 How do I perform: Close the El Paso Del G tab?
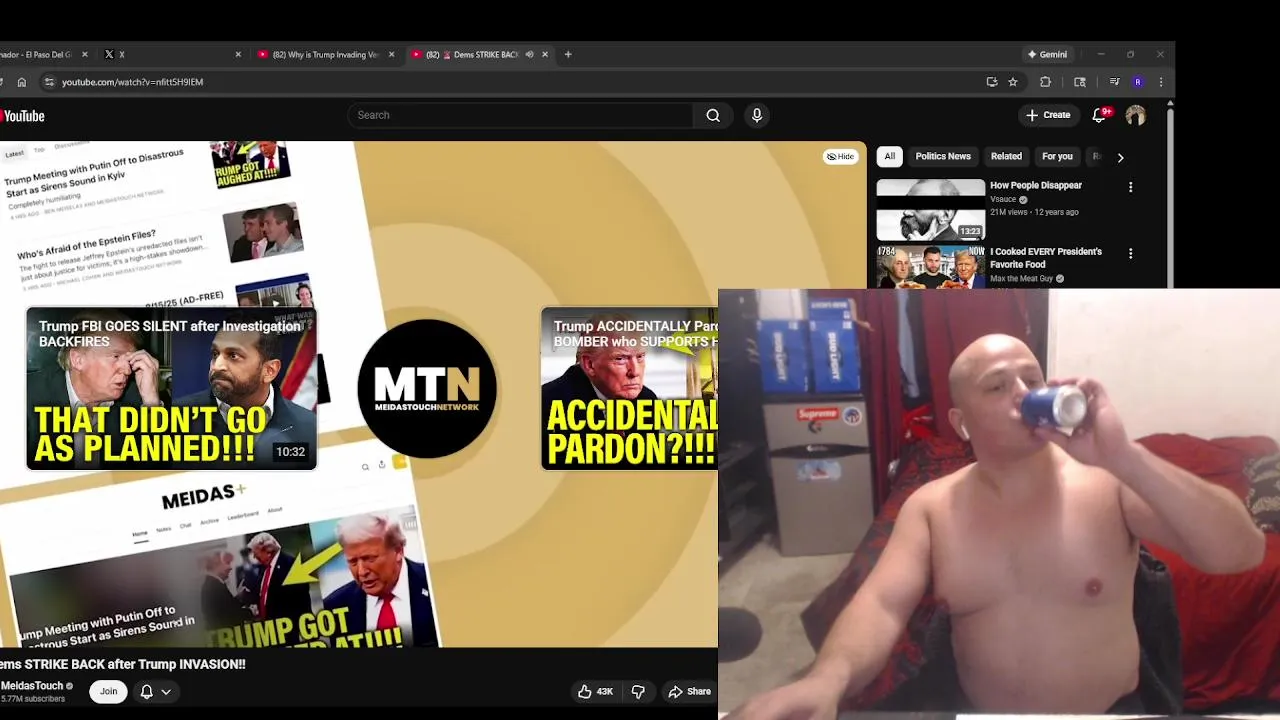tap(85, 54)
